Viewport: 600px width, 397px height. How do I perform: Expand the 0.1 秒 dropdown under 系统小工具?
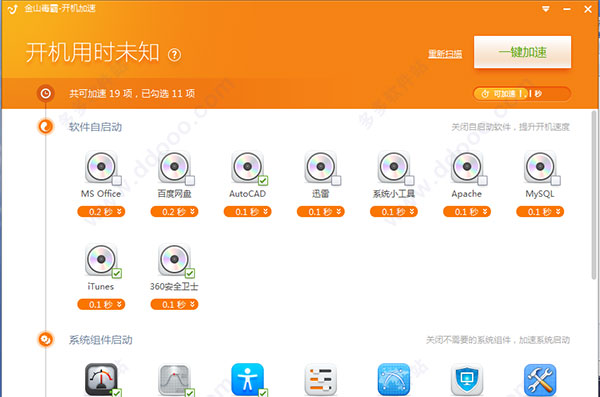394,212
